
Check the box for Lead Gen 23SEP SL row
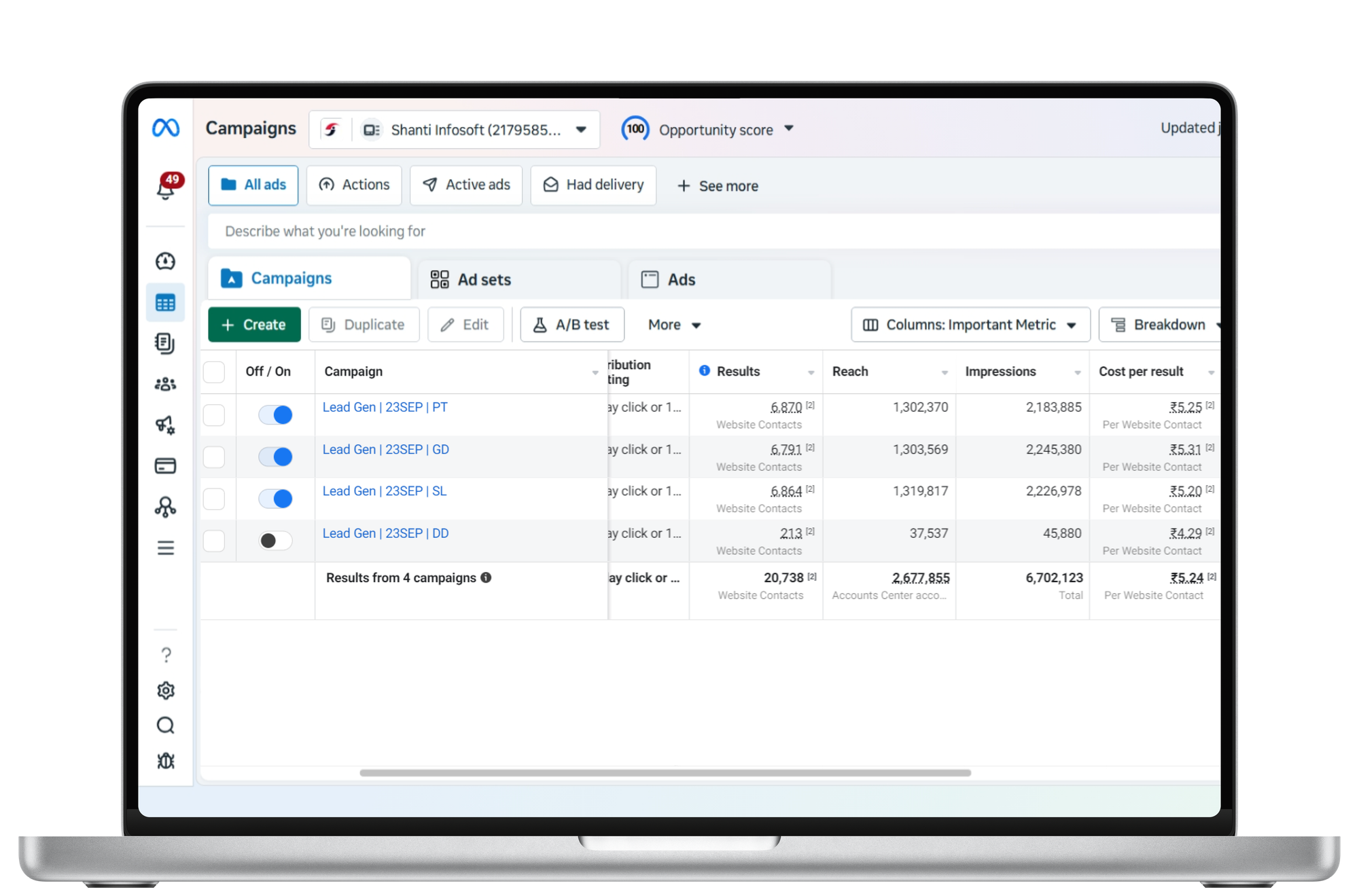pyautogui.click(x=214, y=499)
